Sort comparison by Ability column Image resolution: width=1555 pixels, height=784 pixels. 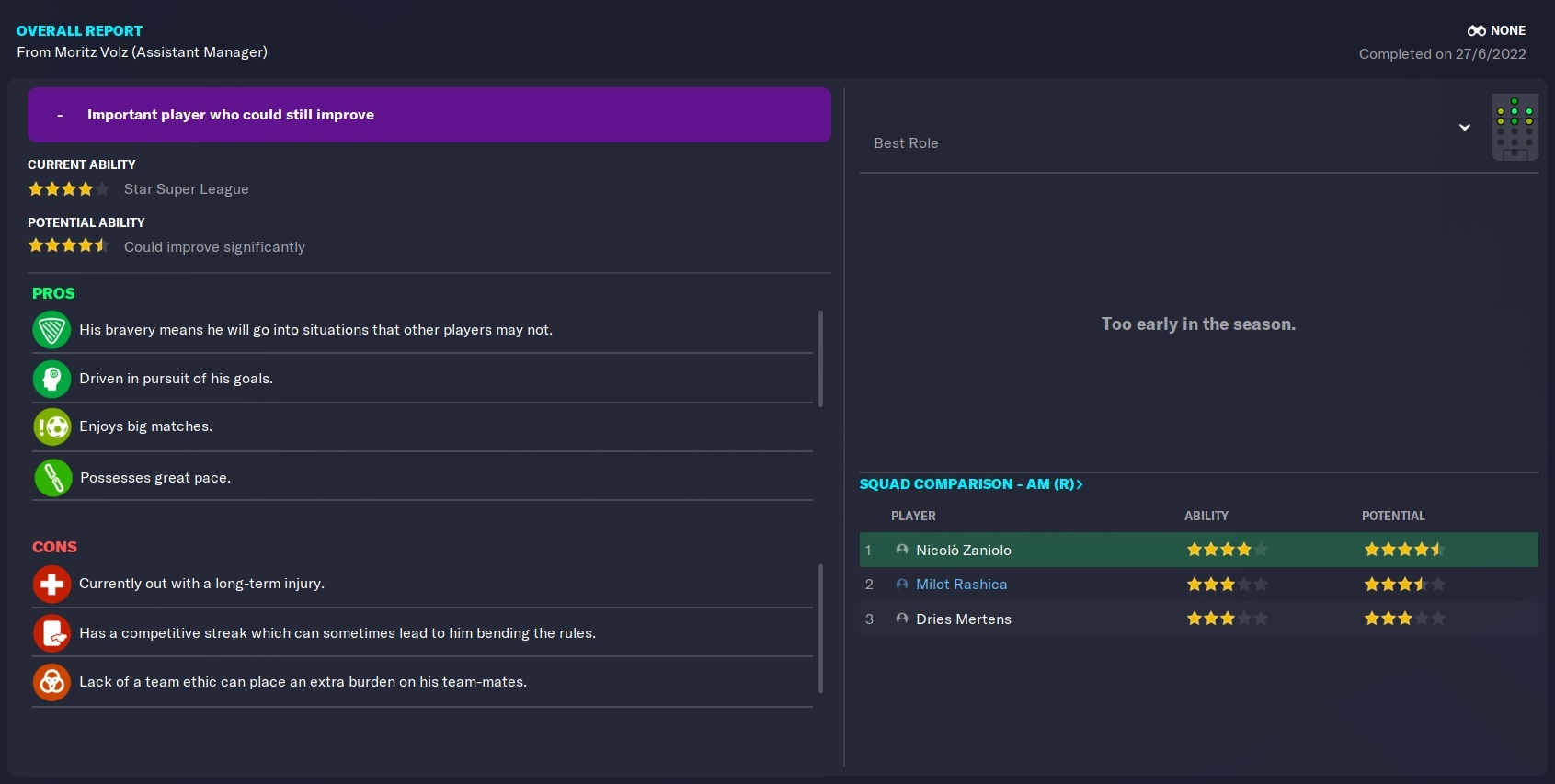coord(1206,517)
